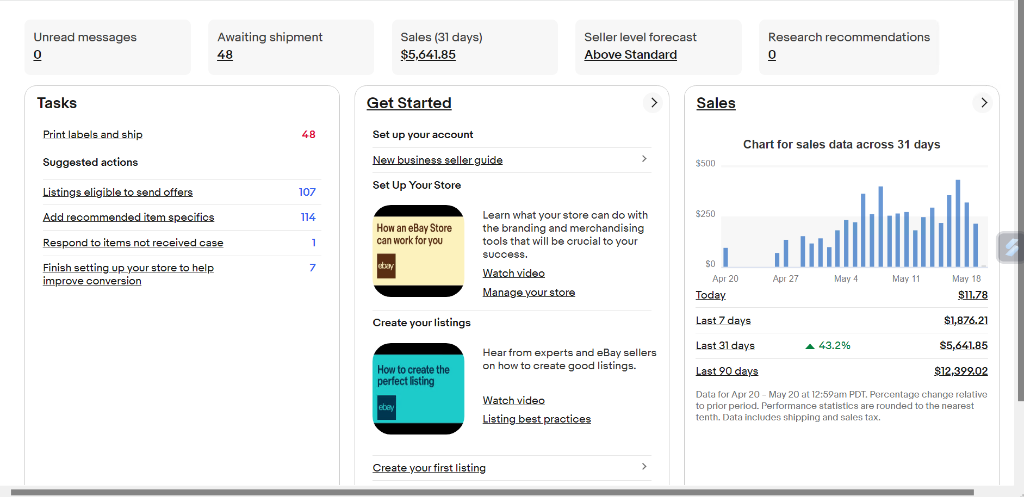Click Watch video under Create your listings
The height and width of the screenshot is (497, 1024).
pos(513,400)
